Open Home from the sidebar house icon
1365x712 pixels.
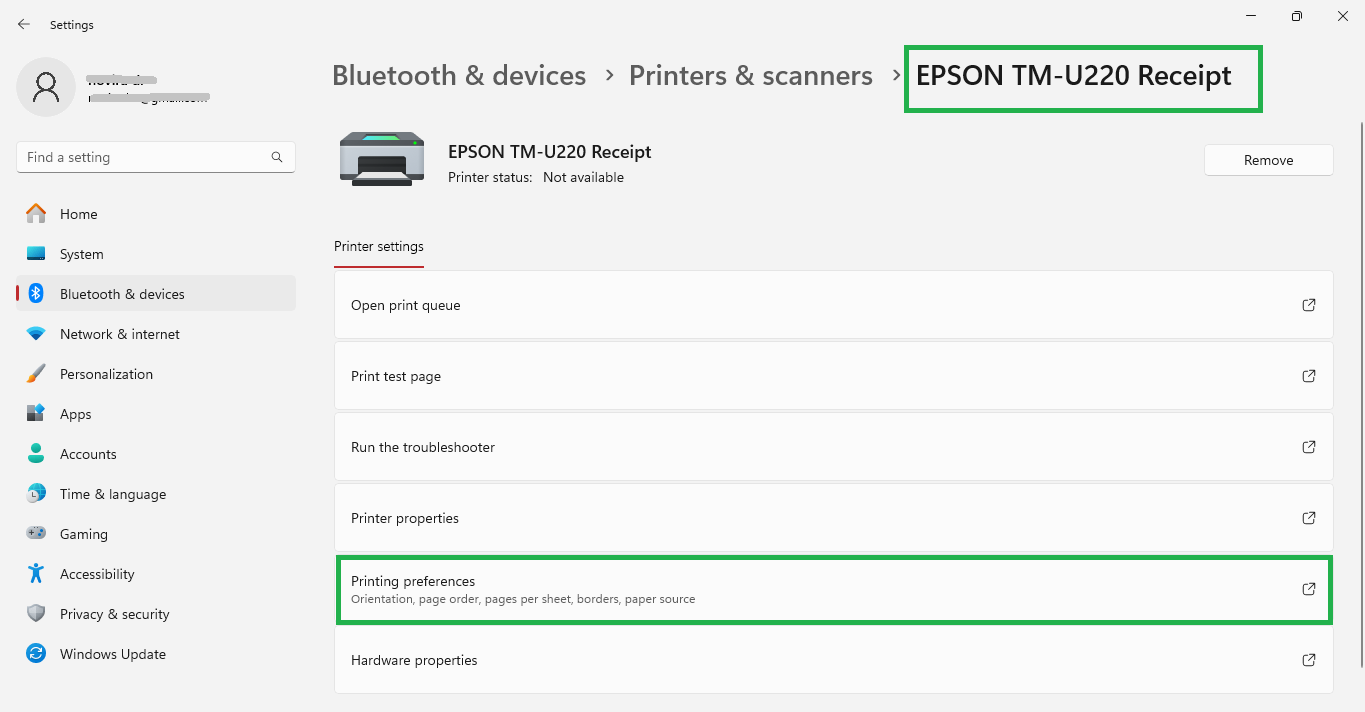[x=36, y=214]
